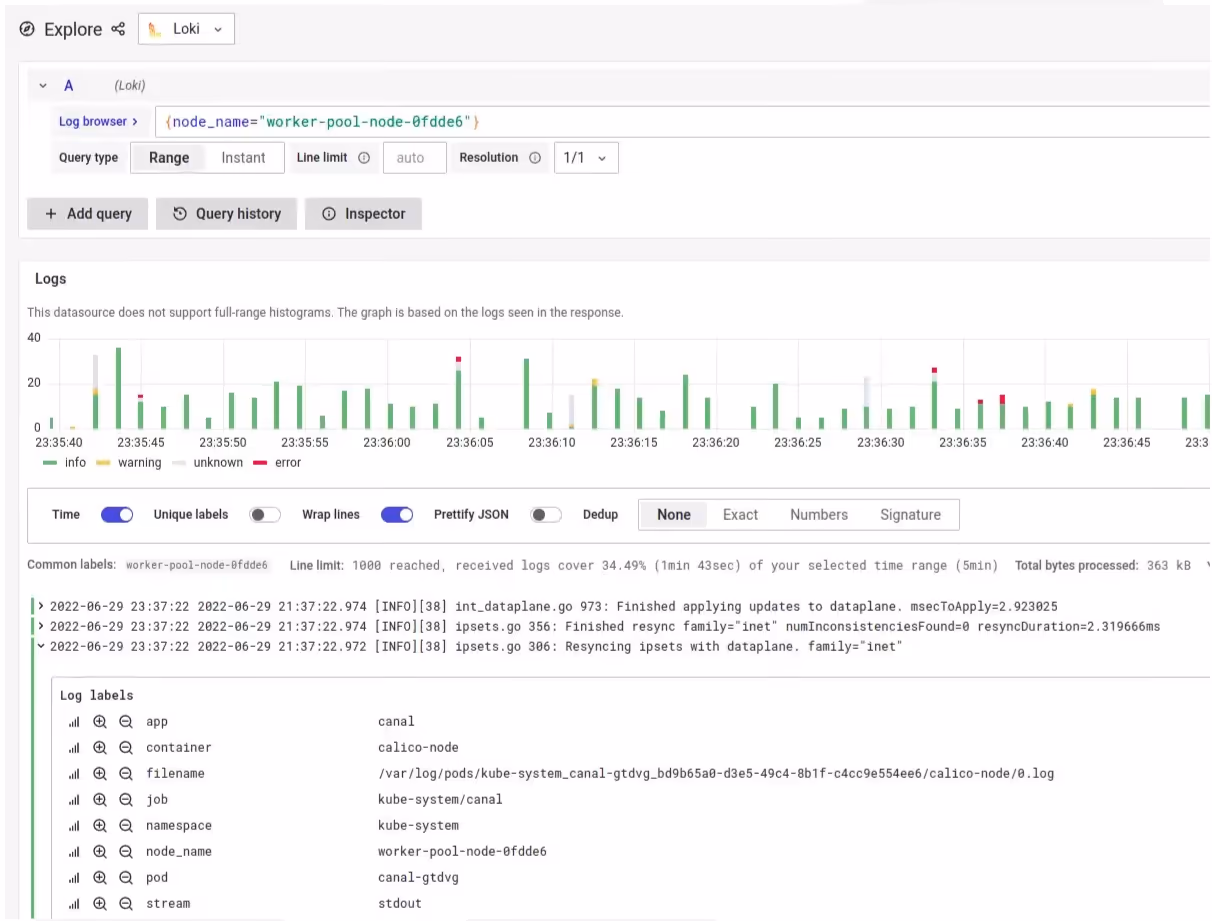Enable the Unique labels toggle
The height and width of the screenshot is (921, 1212).
coord(264,515)
